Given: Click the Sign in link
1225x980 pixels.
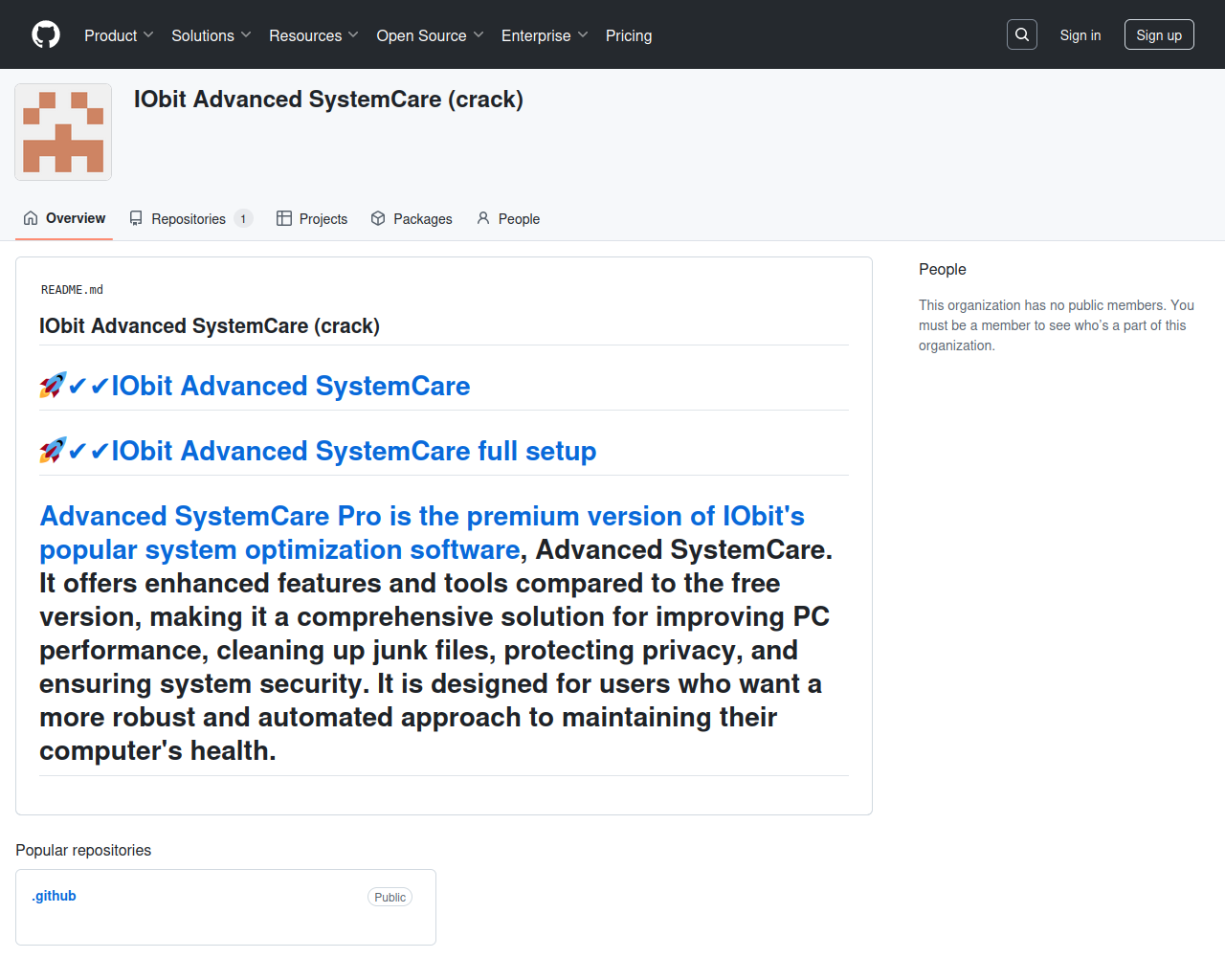Looking at the screenshot, I should point(1080,35).
